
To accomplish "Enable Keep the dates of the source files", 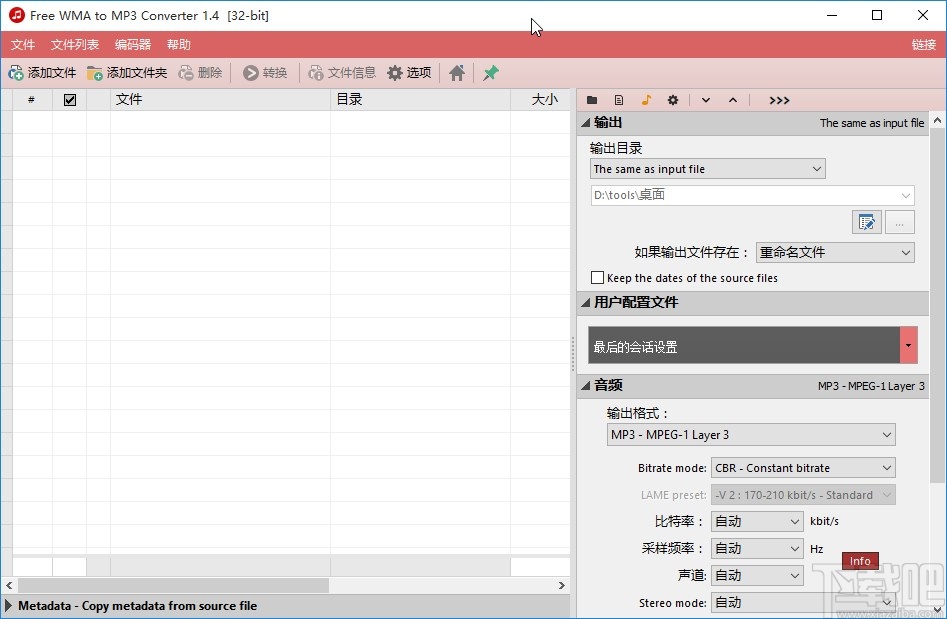I will pos(598,277).
